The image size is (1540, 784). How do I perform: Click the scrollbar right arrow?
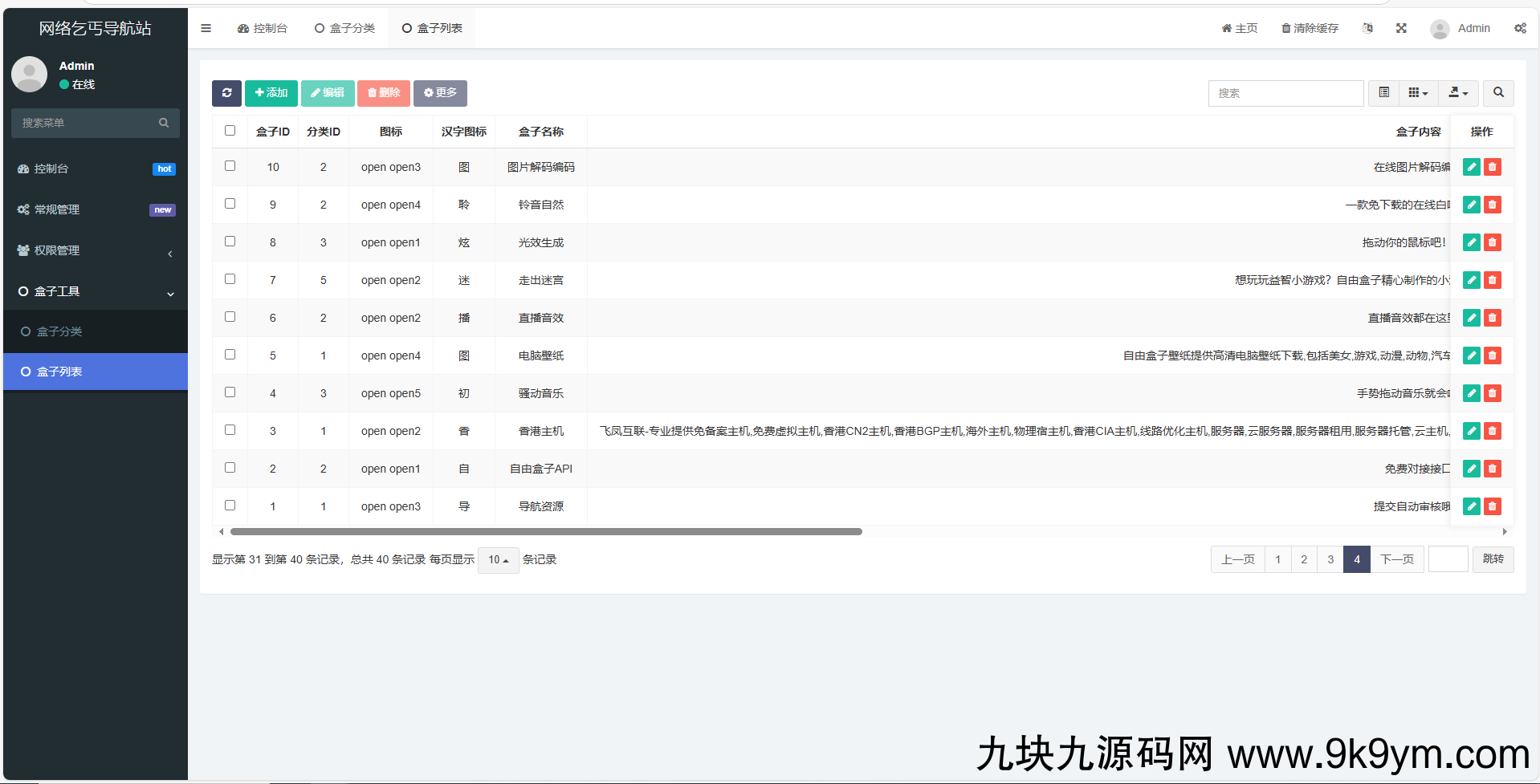pos(1505,531)
